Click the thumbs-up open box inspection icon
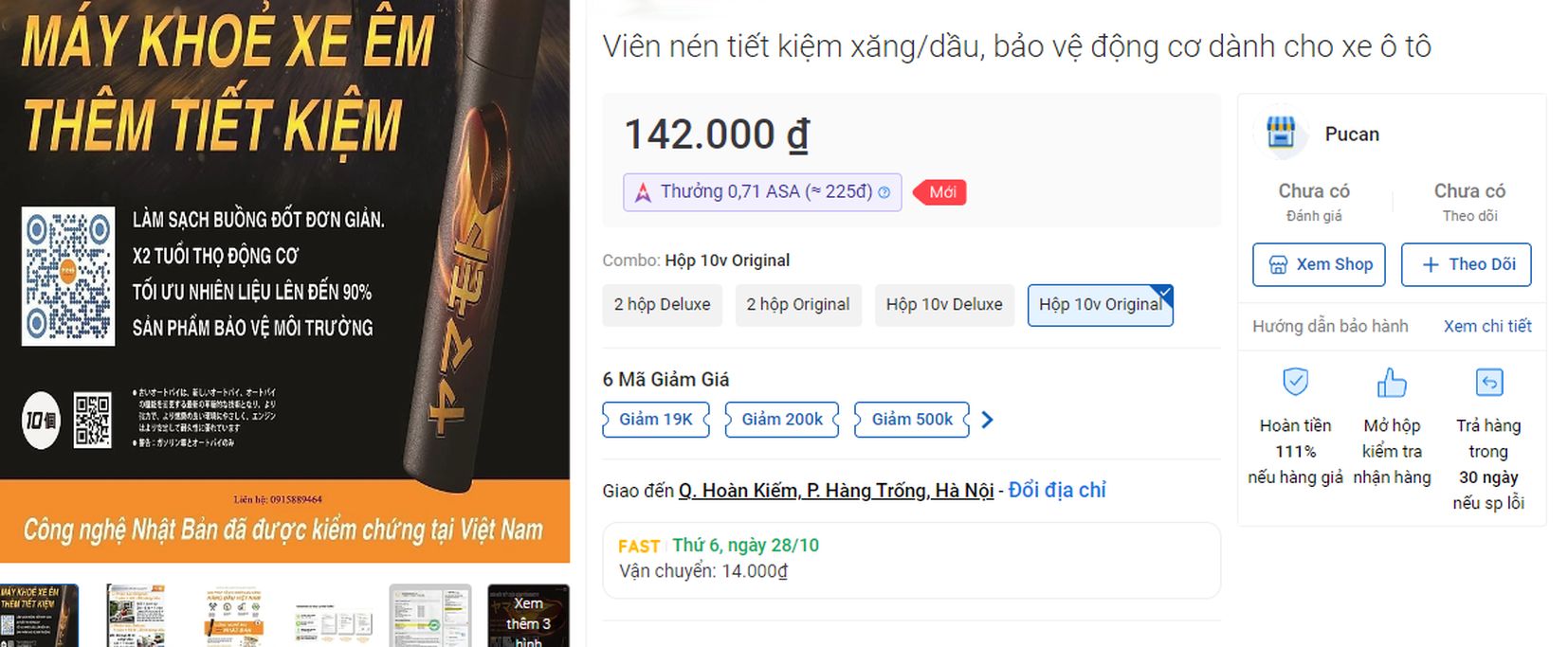1568x647 pixels. 1392,382
